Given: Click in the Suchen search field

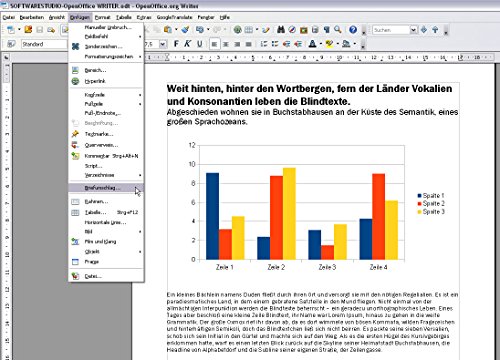Looking at the screenshot, I should click(x=391, y=30).
